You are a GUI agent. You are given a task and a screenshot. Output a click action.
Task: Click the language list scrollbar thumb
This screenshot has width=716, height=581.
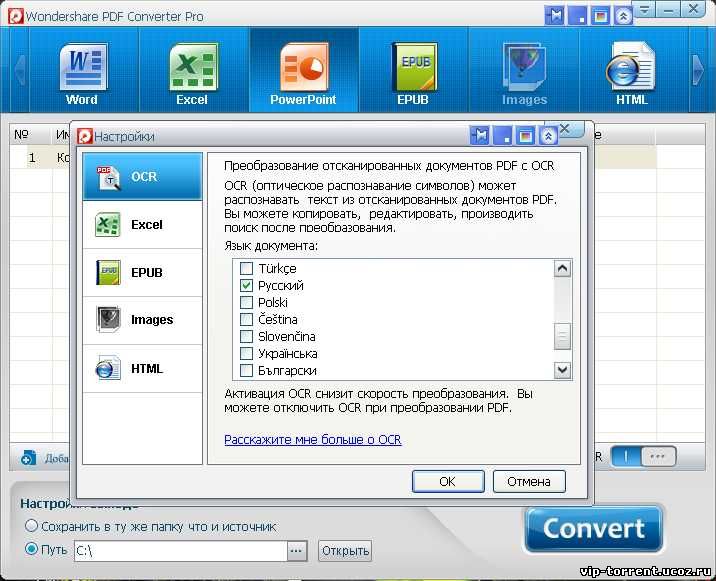tap(563, 336)
